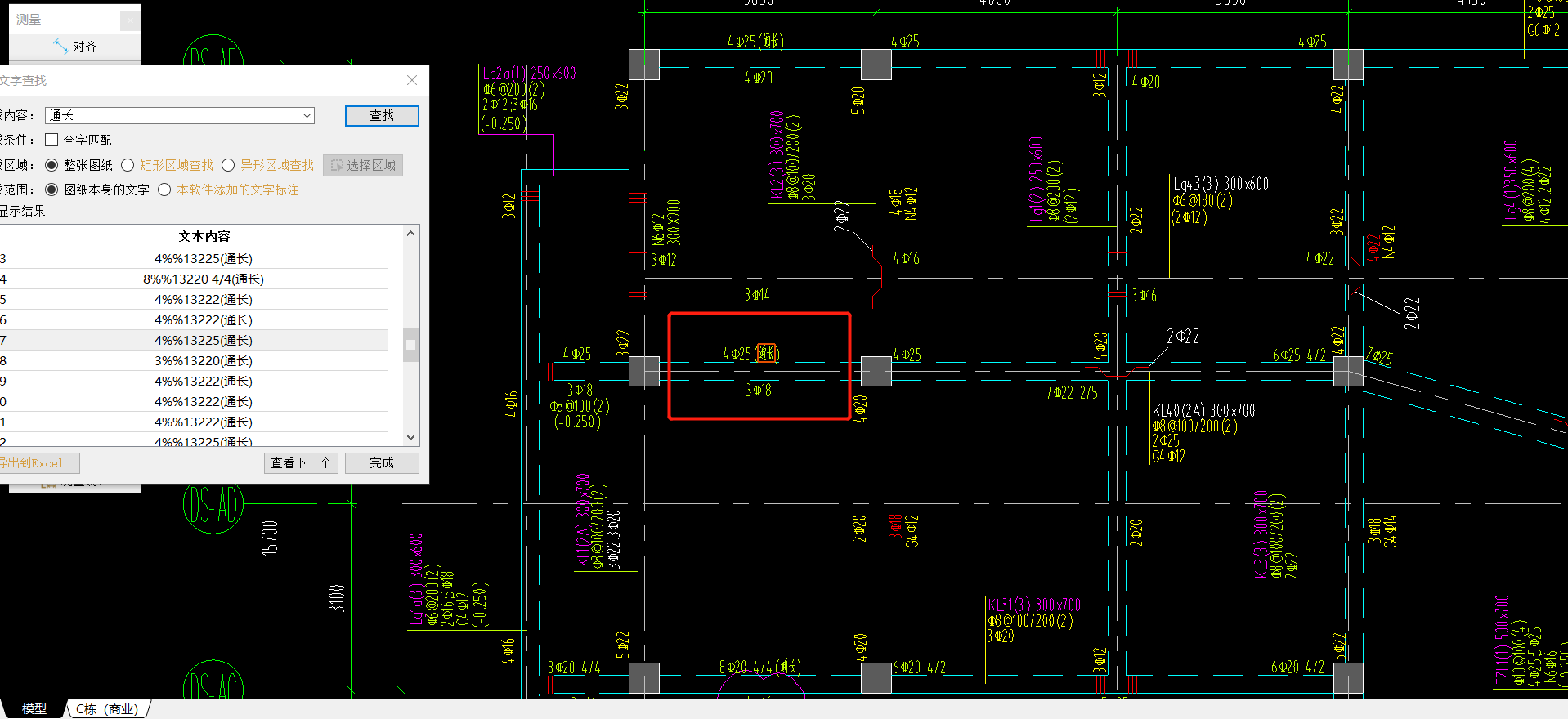Click the 3Φ16 rebar annotation
The height and width of the screenshot is (719, 1568).
tap(1145, 296)
